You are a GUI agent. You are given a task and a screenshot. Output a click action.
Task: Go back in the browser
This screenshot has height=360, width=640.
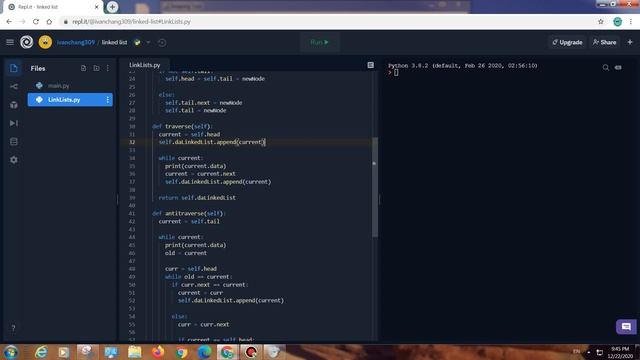9,22
